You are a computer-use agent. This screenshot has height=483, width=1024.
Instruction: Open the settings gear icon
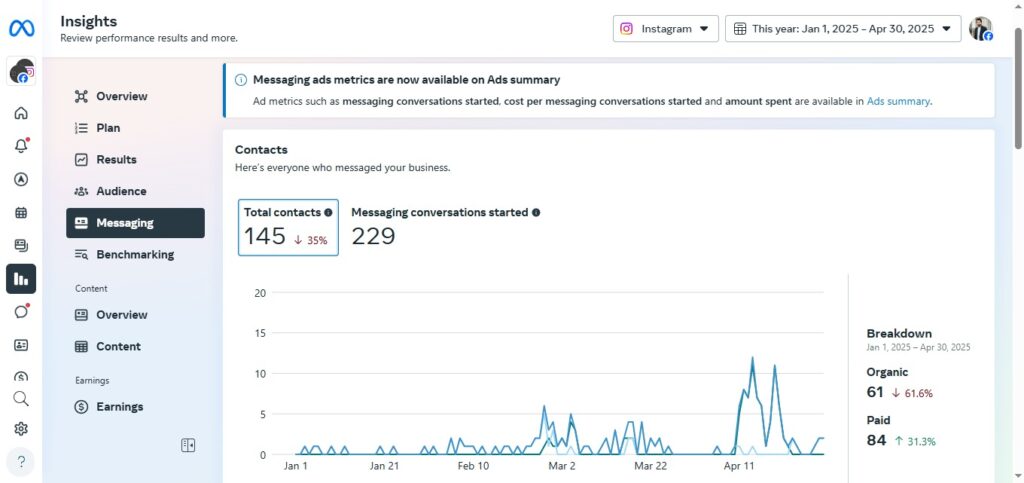coord(21,429)
